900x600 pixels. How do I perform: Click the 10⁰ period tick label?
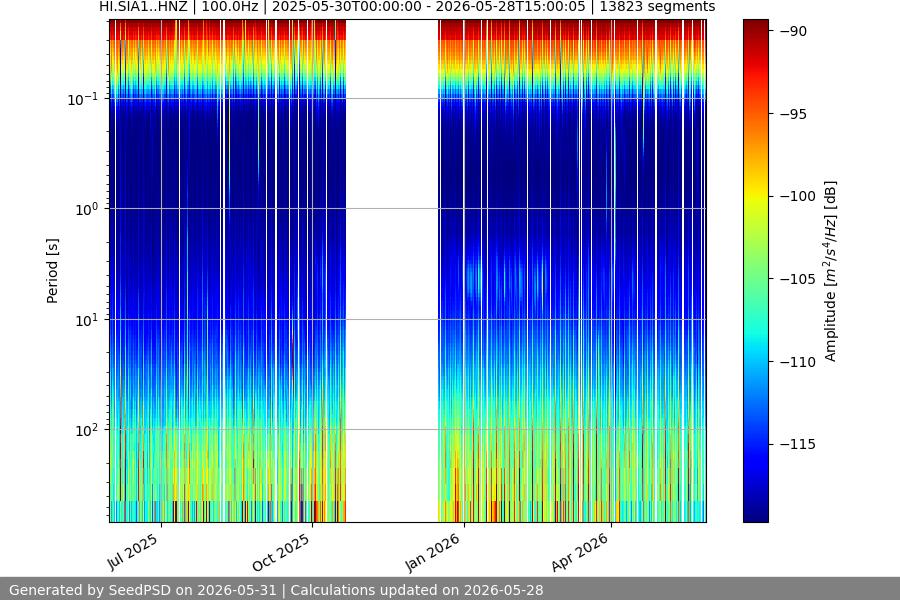pyautogui.click(x=87, y=210)
